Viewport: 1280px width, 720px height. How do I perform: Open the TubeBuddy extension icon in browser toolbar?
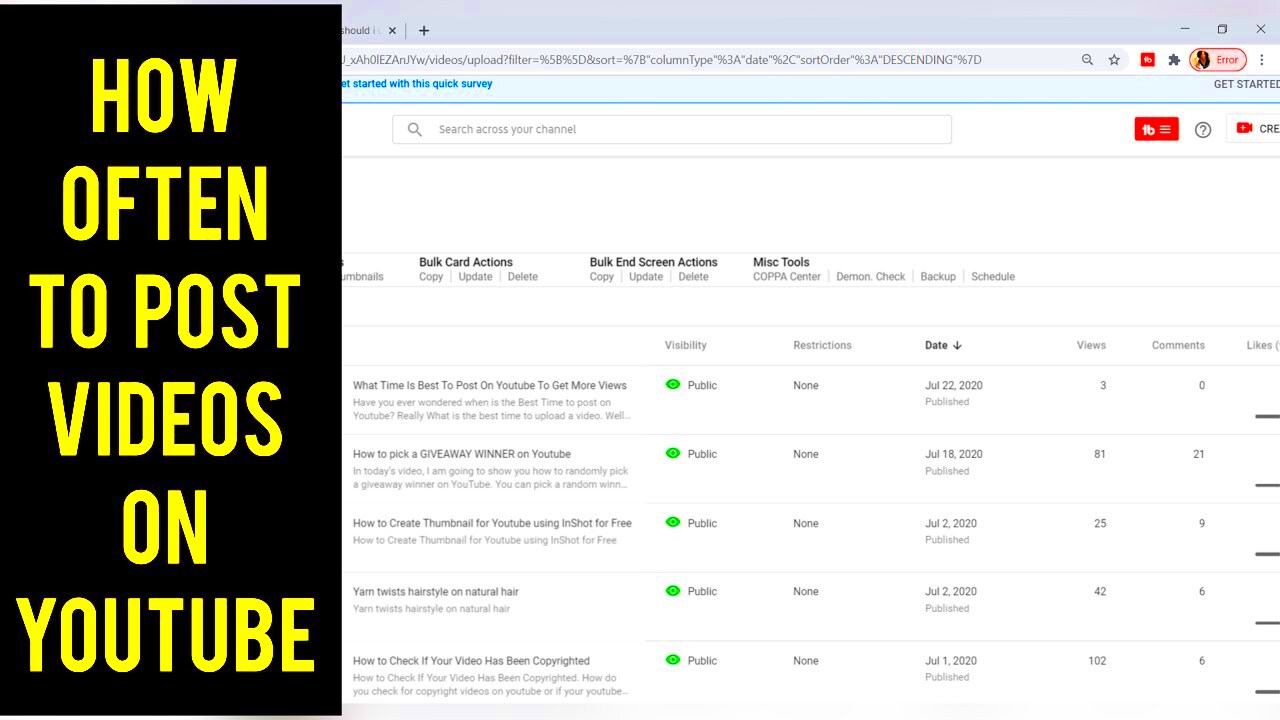tap(1148, 60)
